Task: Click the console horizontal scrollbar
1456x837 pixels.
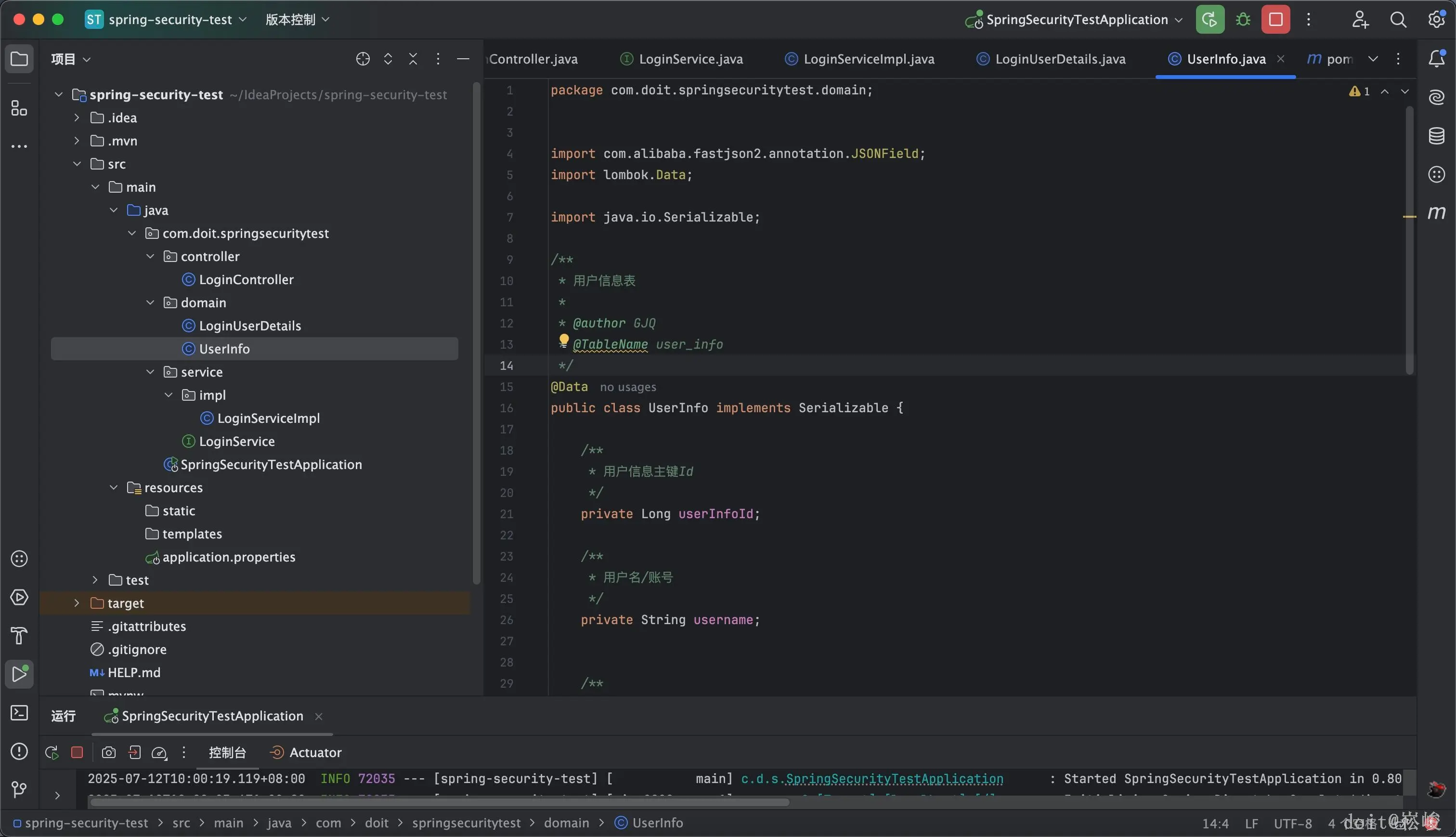Action: (440, 802)
